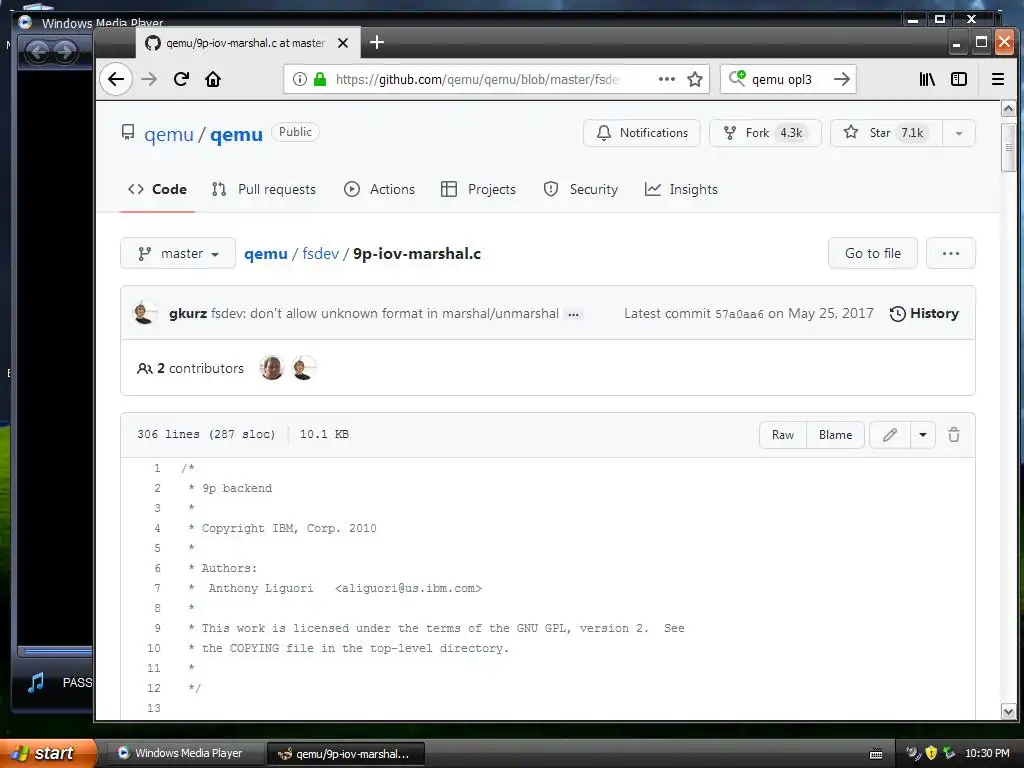Click the Go to file button
Image resolution: width=1024 pixels, height=768 pixels.
(872, 253)
